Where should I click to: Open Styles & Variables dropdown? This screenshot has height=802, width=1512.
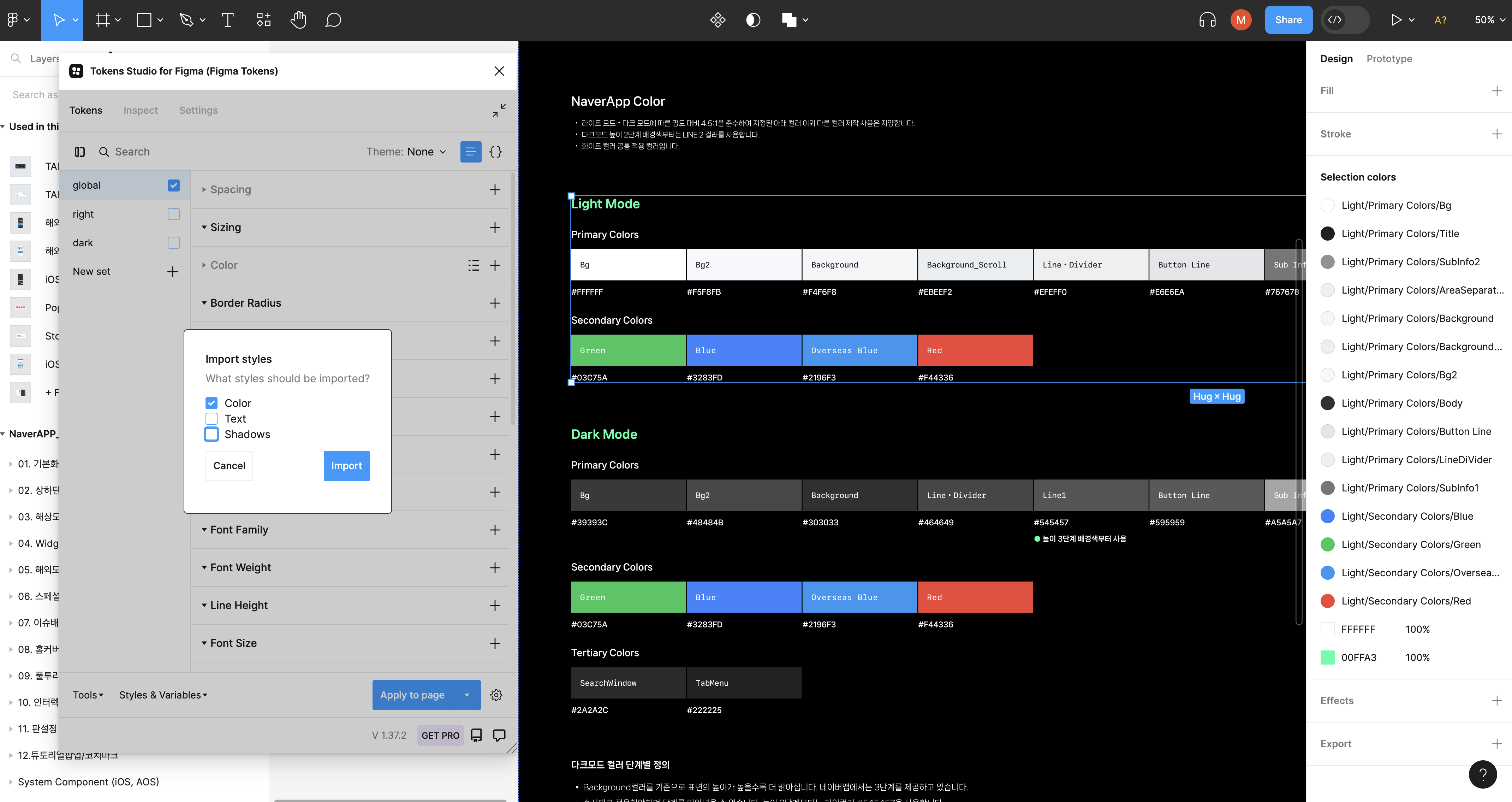(163, 695)
